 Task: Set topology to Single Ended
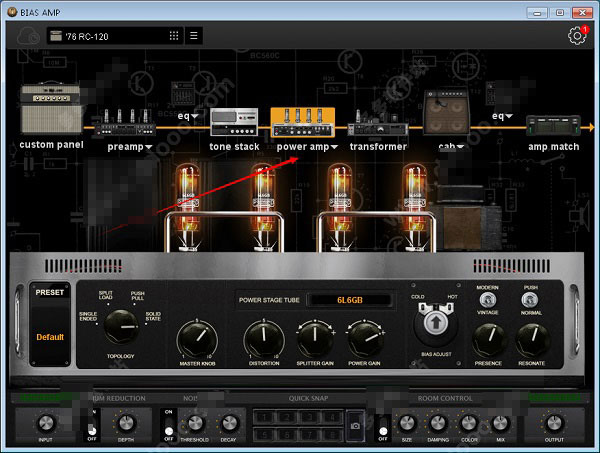coord(88,316)
